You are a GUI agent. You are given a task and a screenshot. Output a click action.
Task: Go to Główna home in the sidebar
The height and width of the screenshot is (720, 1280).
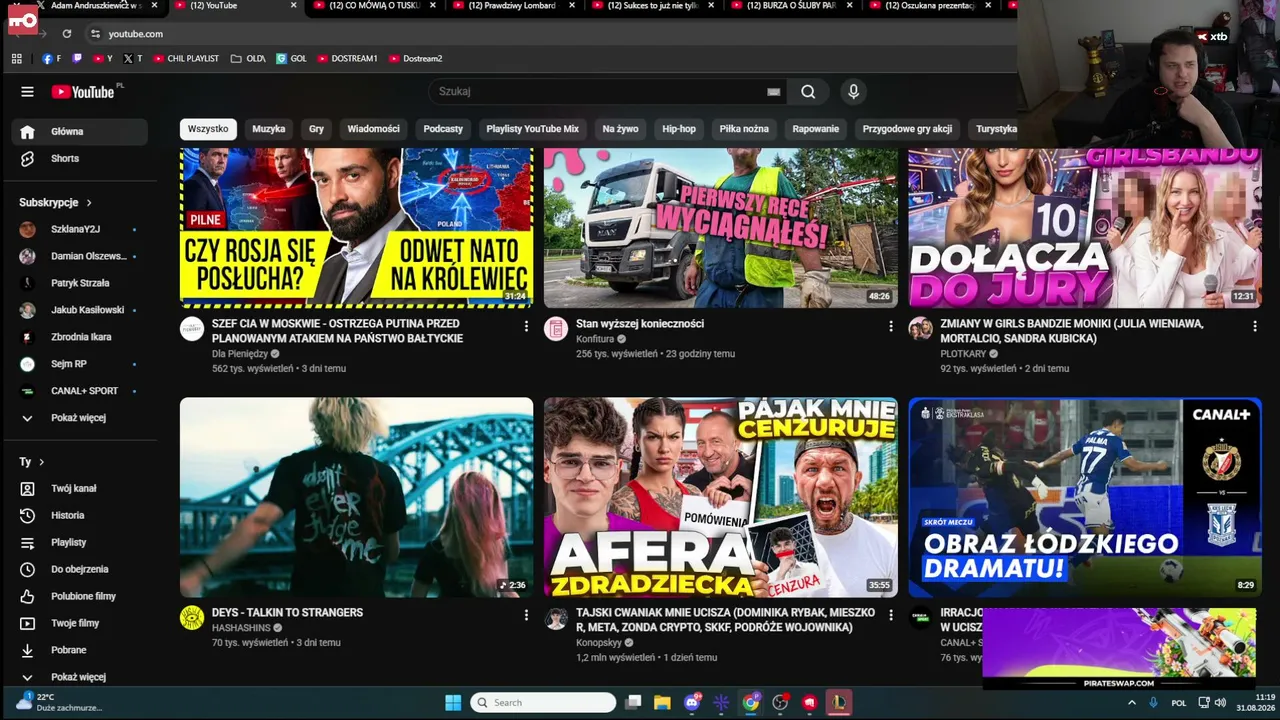[80, 132]
